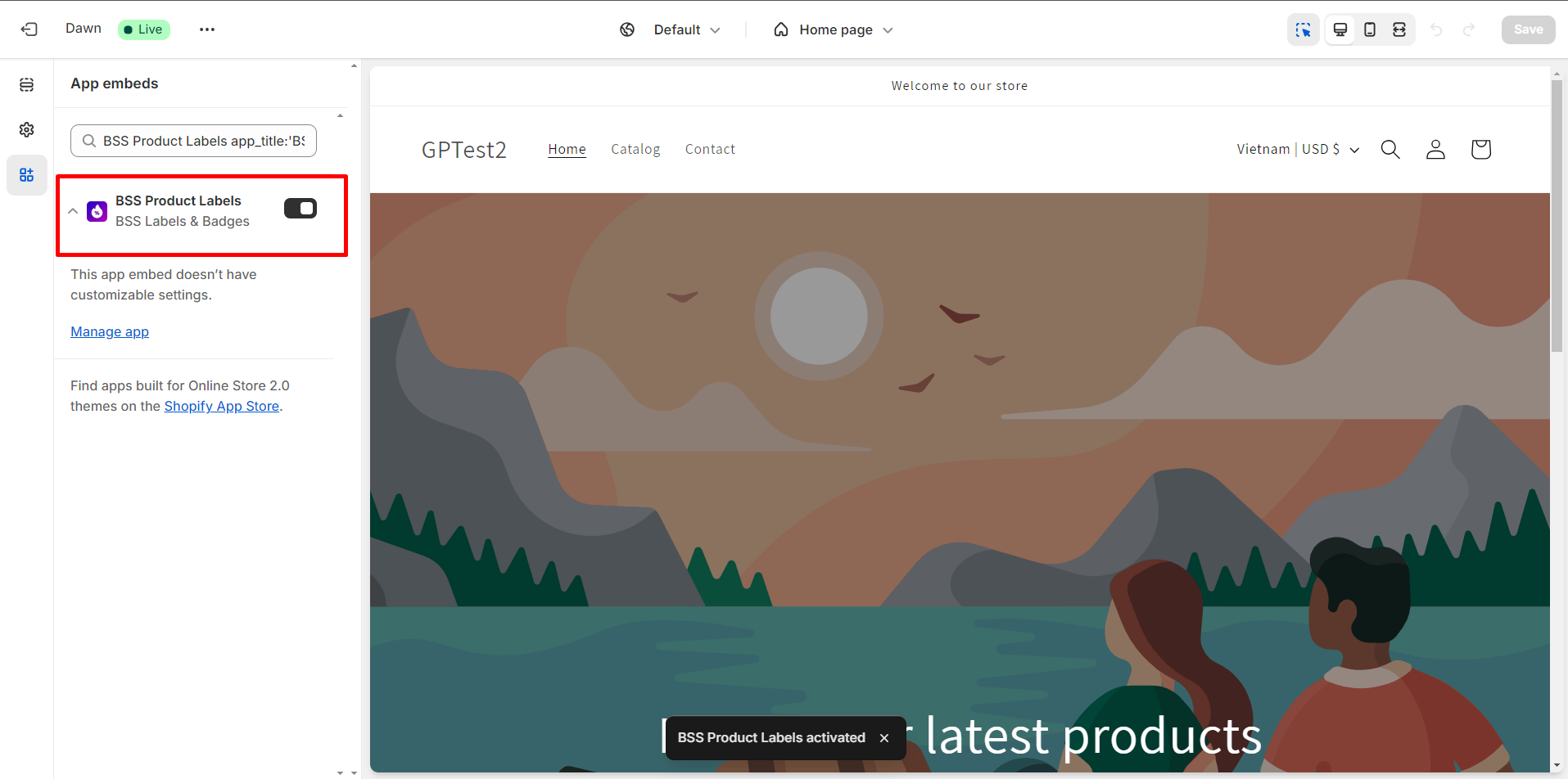Open the Vietnam USD country selector
This screenshot has width=1568, height=779.
pos(1296,149)
